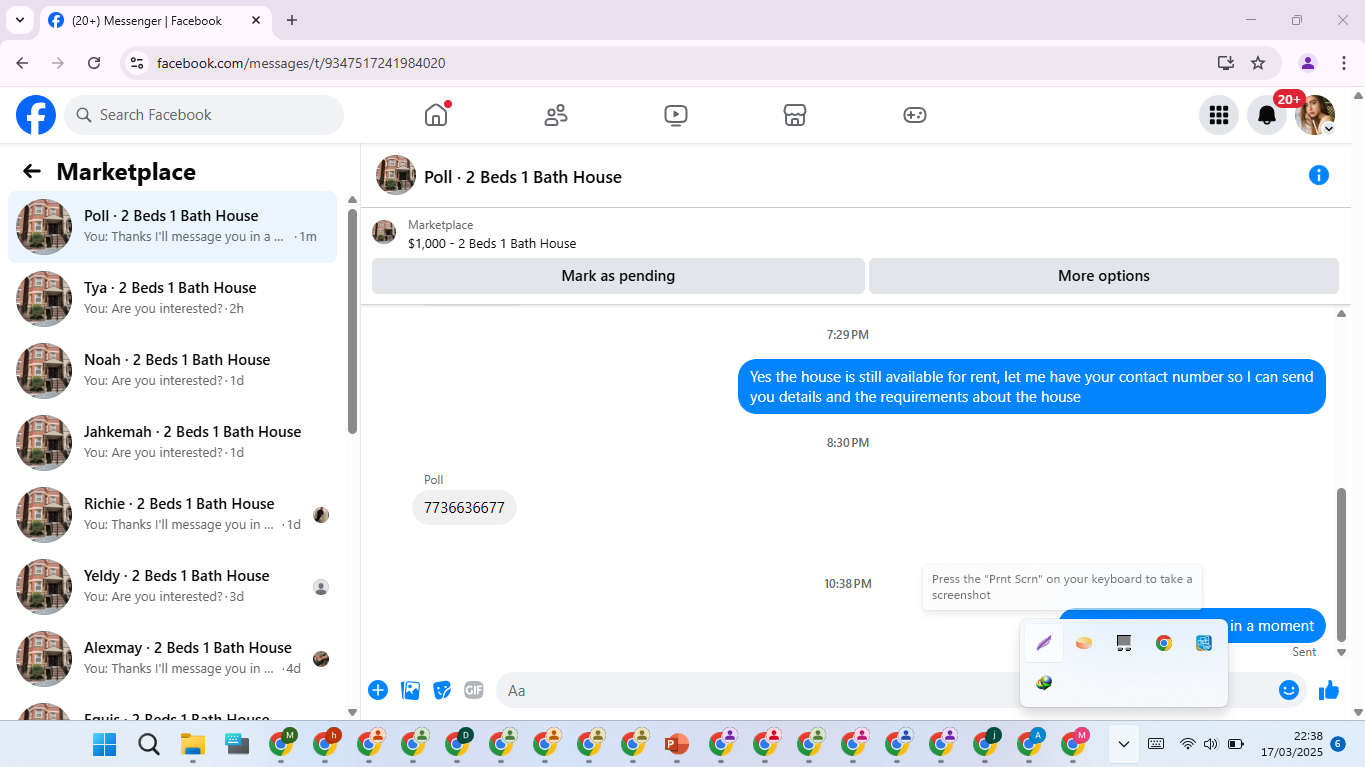Select Poll's conversation in the list
This screenshot has width=1365, height=767.
point(173,227)
